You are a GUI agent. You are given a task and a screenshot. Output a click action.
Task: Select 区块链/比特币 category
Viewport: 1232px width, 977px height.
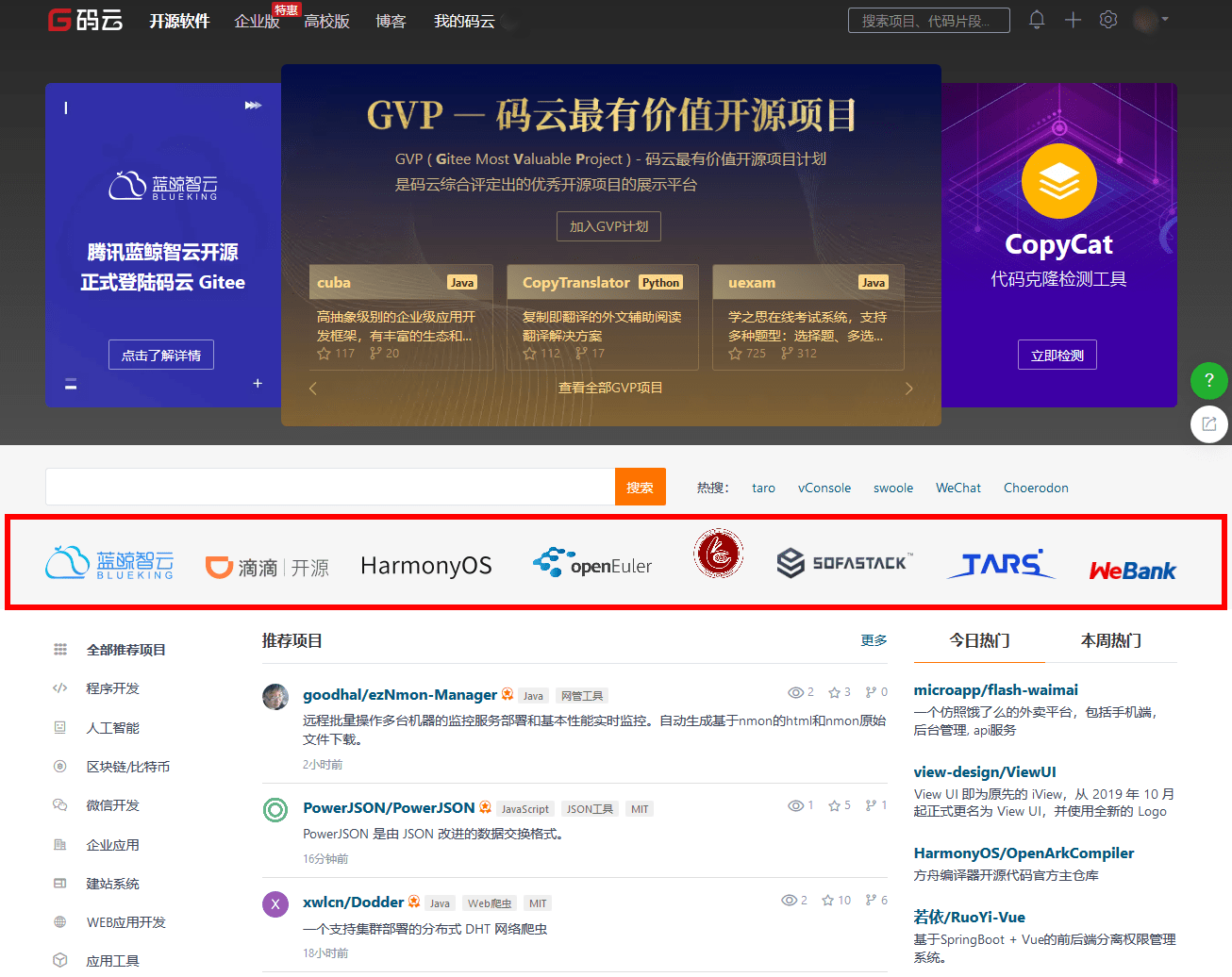[127, 767]
